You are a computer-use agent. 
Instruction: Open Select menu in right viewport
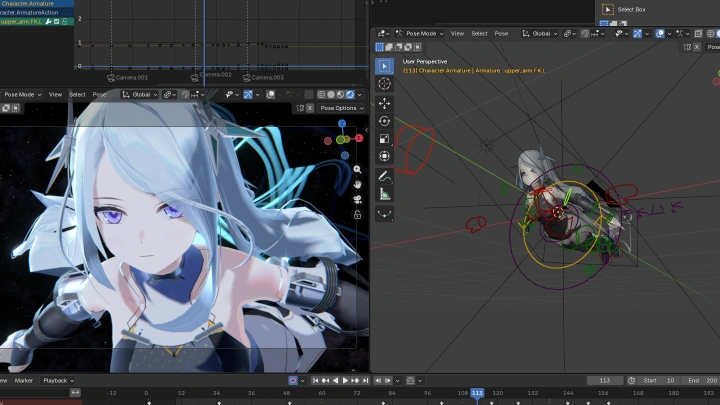(479, 34)
